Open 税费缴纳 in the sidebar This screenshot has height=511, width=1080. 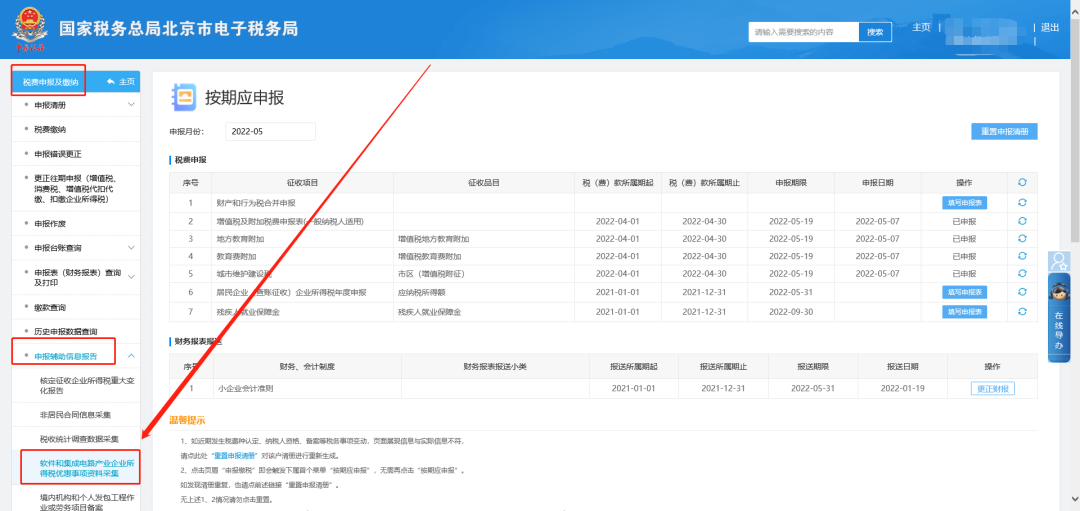click(x=50, y=129)
